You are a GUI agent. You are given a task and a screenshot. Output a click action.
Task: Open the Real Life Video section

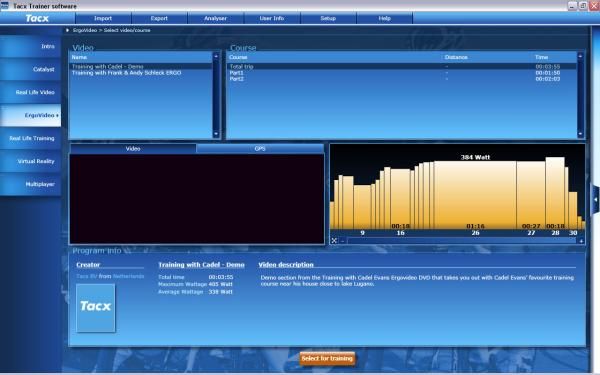30,92
